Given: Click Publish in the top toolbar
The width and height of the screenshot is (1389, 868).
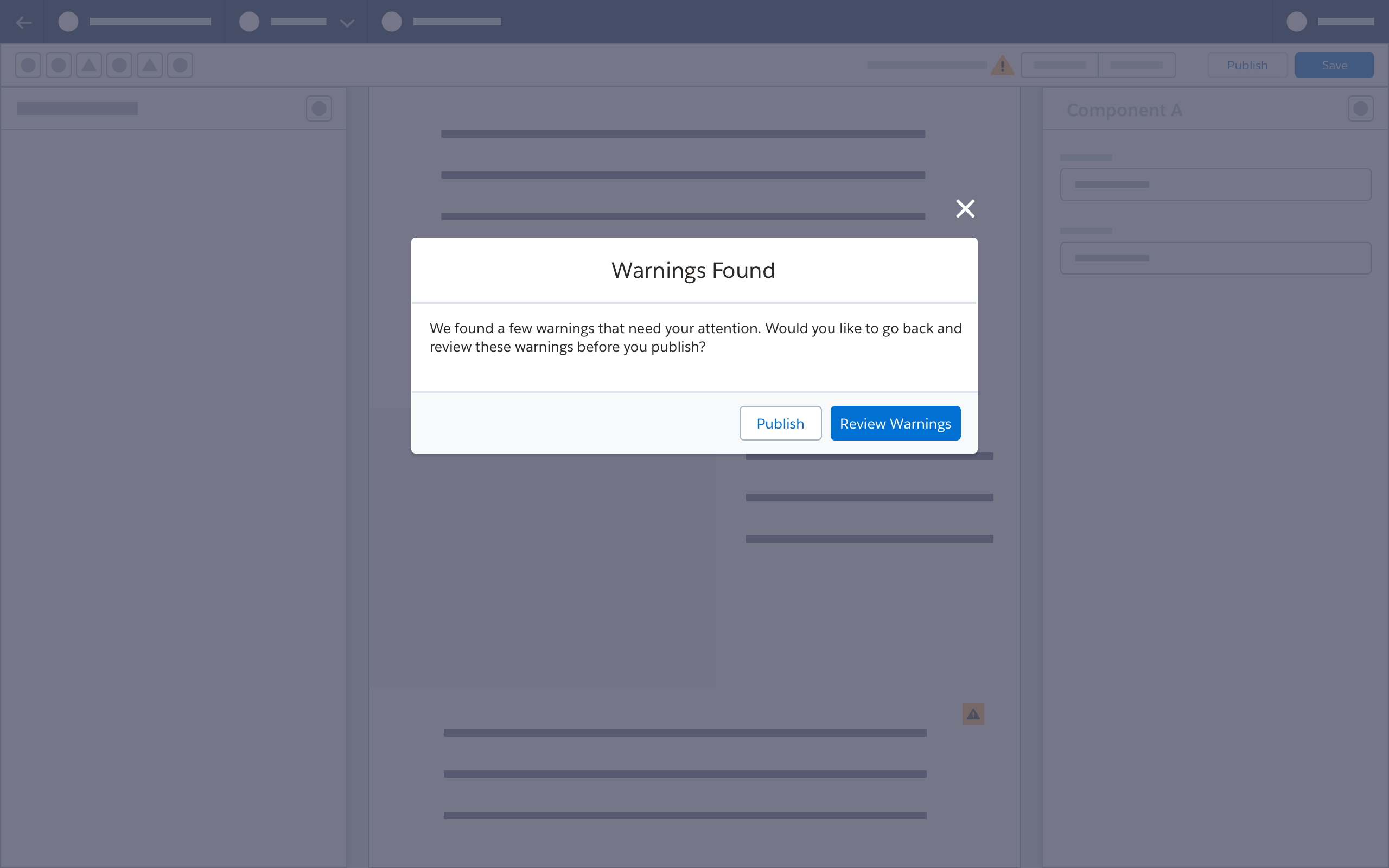Looking at the screenshot, I should [x=1247, y=65].
